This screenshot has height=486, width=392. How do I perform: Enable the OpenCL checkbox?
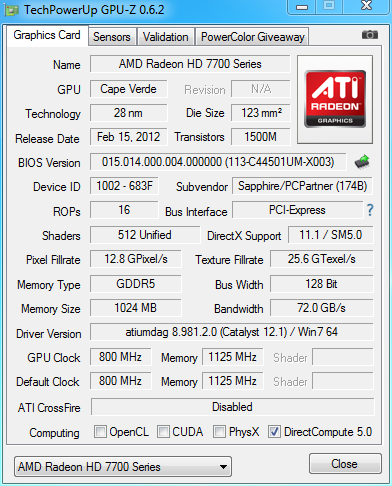tap(100, 431)
